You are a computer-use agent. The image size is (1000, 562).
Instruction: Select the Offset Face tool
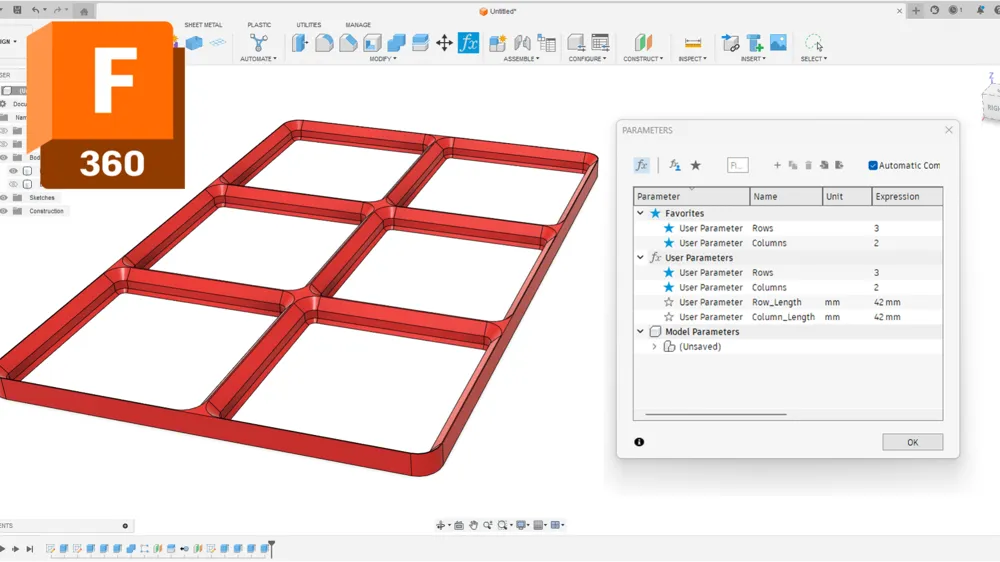point(420,43)
